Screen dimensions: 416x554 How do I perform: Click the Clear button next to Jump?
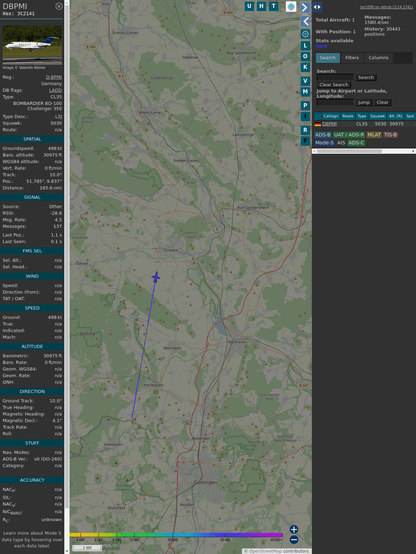click(382, 102)
